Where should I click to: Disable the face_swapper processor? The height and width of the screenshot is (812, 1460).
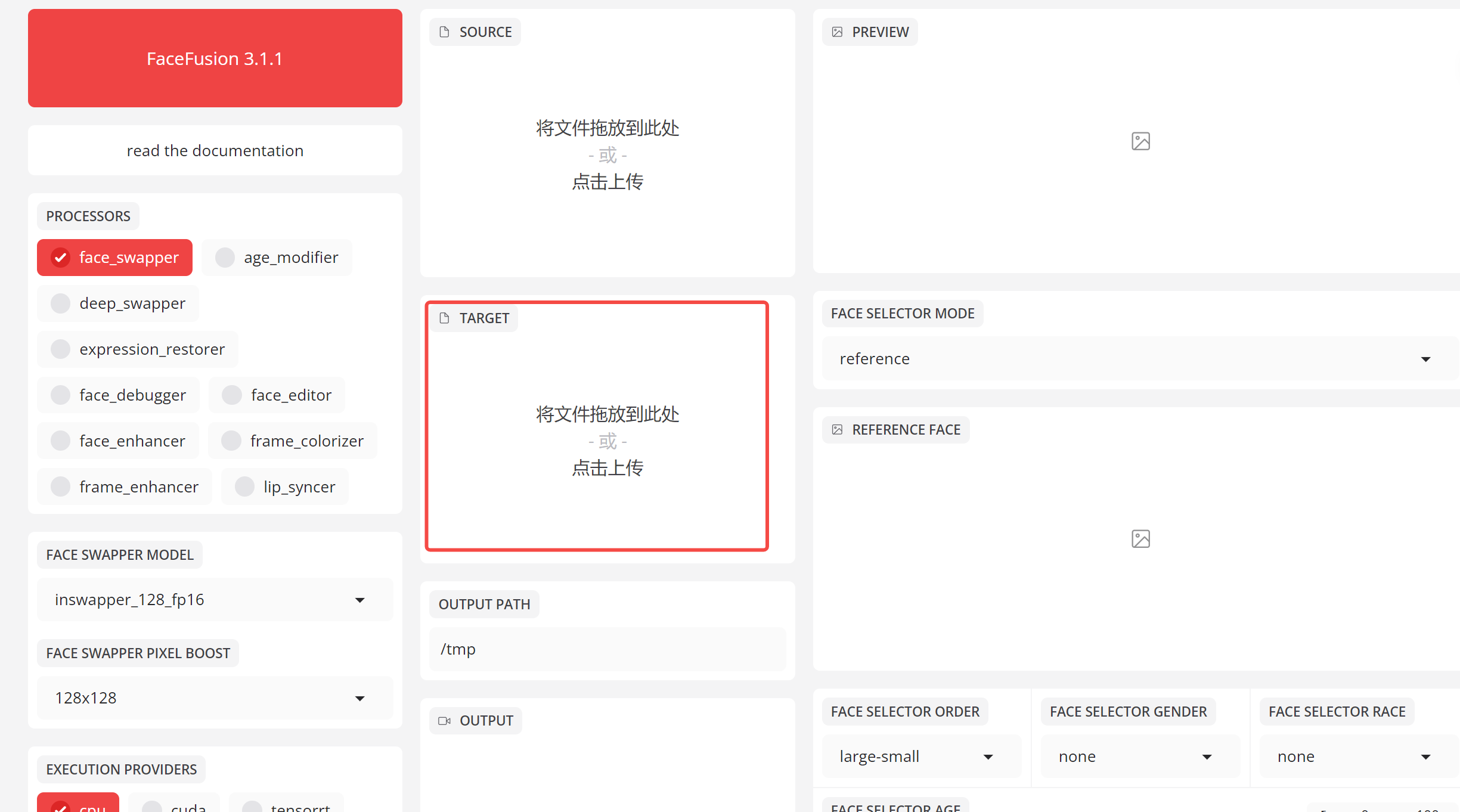pos(114,258)
